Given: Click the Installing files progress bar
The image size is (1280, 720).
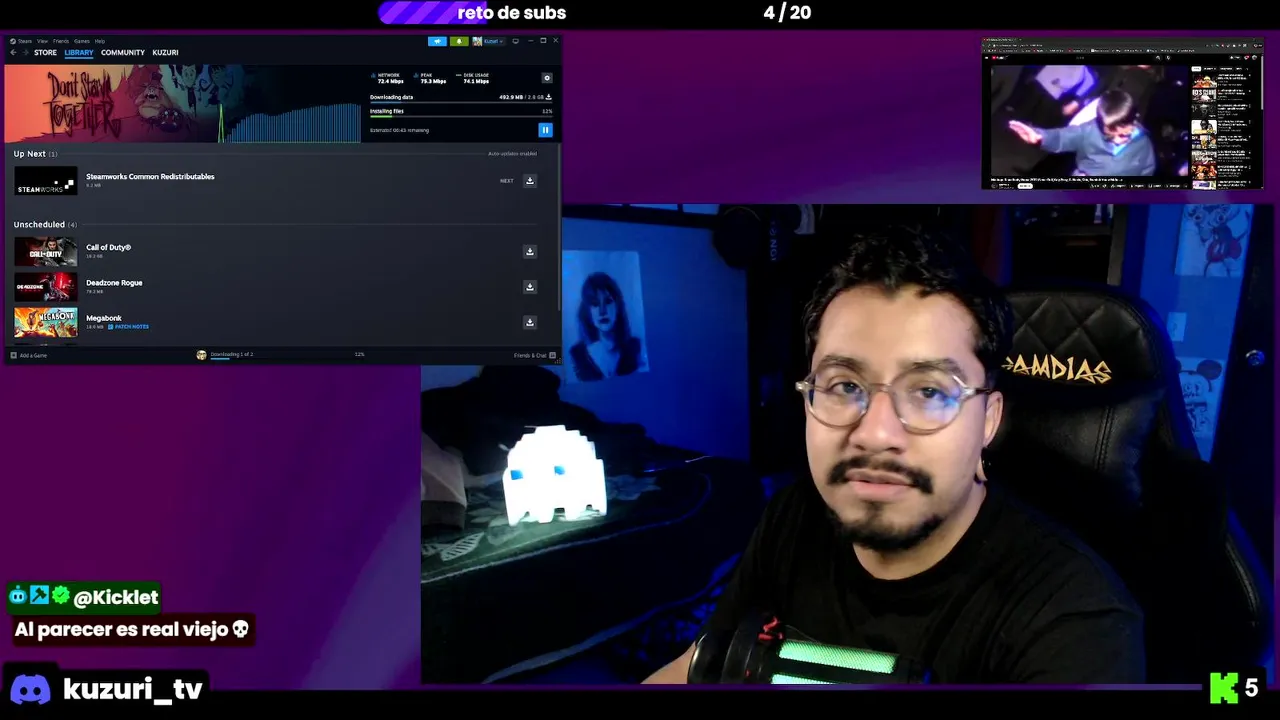Looking at the screenshot, I should 461,117.
